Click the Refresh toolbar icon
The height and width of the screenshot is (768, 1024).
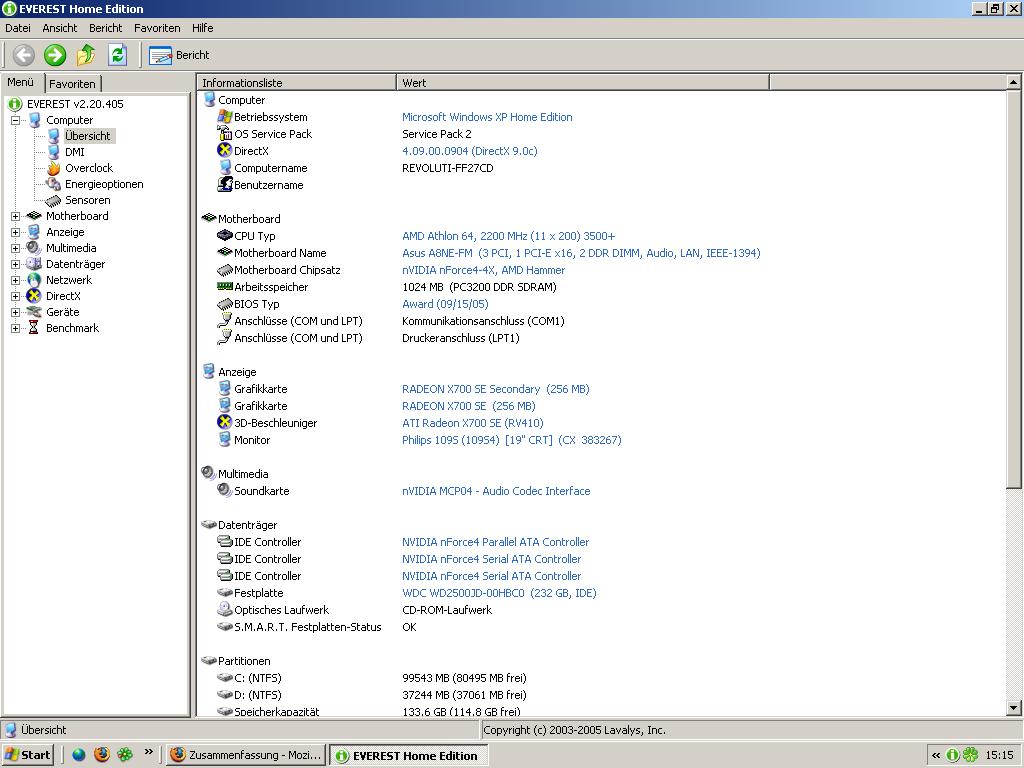pos(118,55)
